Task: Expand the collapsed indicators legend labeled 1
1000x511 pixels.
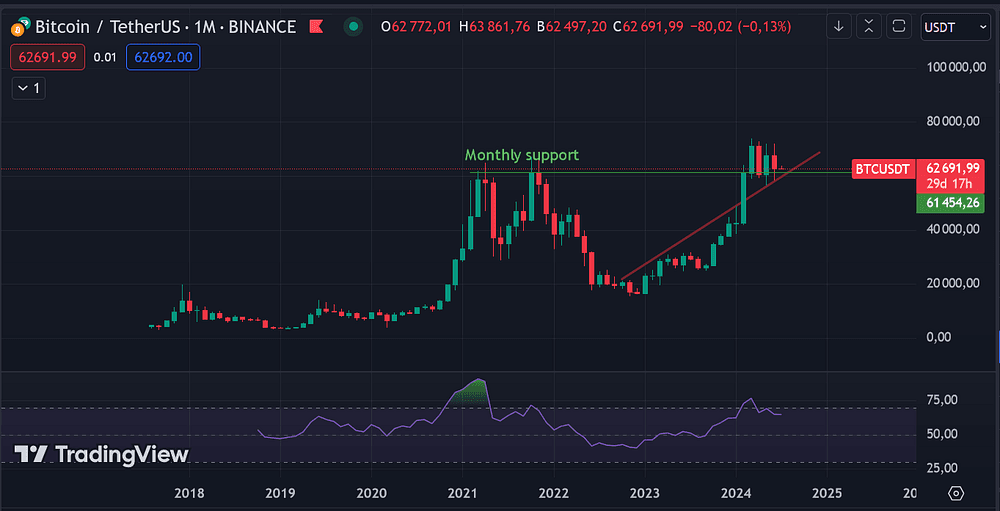Action: click(x=29, y=88)
